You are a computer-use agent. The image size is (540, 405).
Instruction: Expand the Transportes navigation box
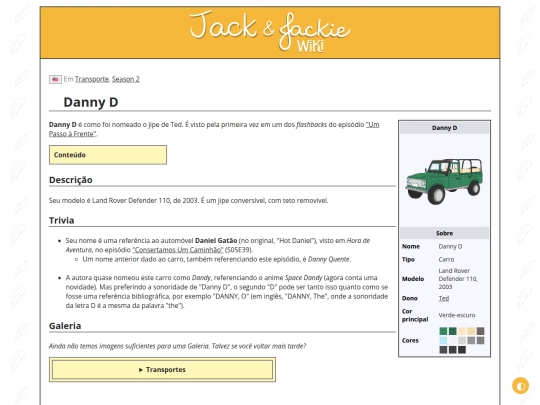pos(162,370)
